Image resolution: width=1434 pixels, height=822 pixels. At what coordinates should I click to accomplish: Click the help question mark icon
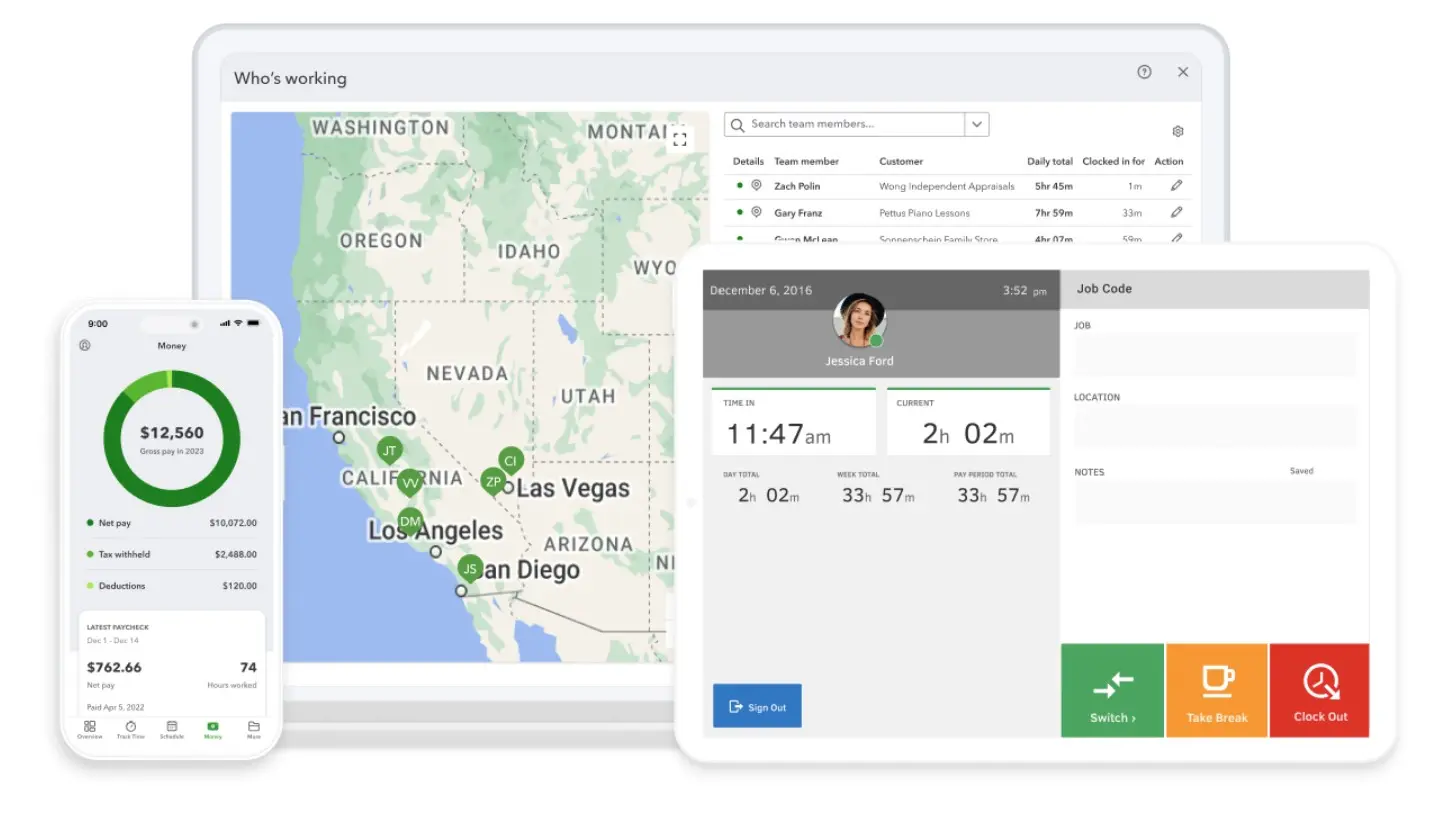[x=1144, y=72]
